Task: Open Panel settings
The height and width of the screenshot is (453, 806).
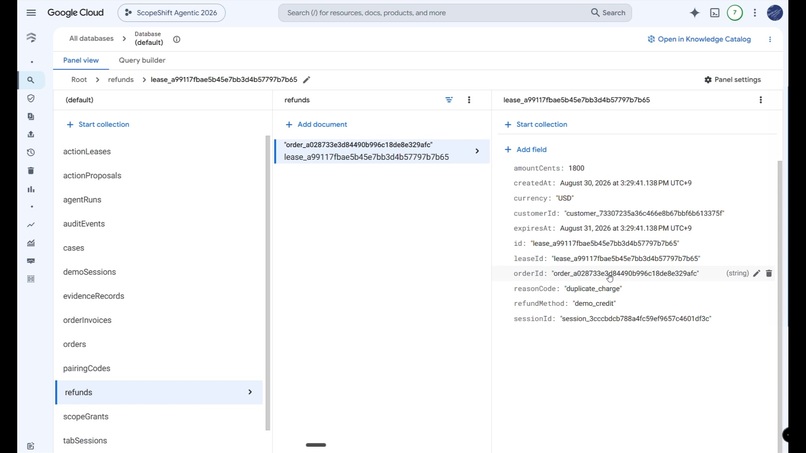Action: pyautogui.click(x=732, y=80)
